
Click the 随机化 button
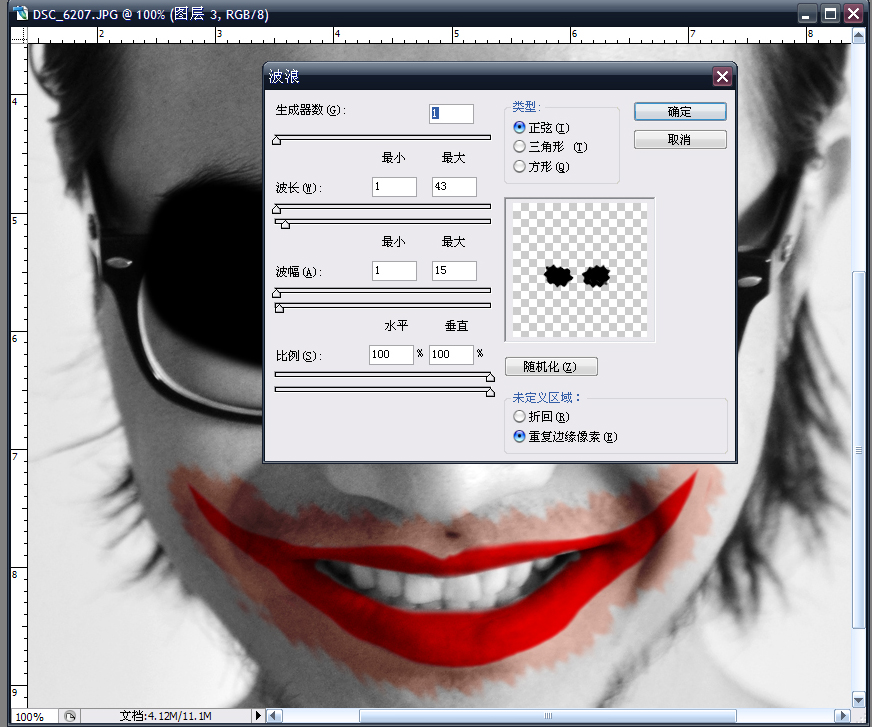(551, 367)
